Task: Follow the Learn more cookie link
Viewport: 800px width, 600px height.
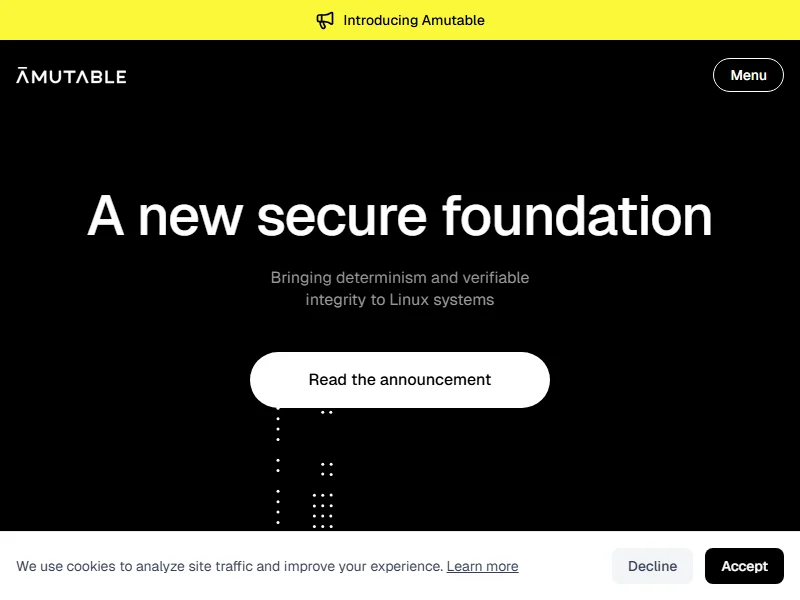Action: (482, 566)
